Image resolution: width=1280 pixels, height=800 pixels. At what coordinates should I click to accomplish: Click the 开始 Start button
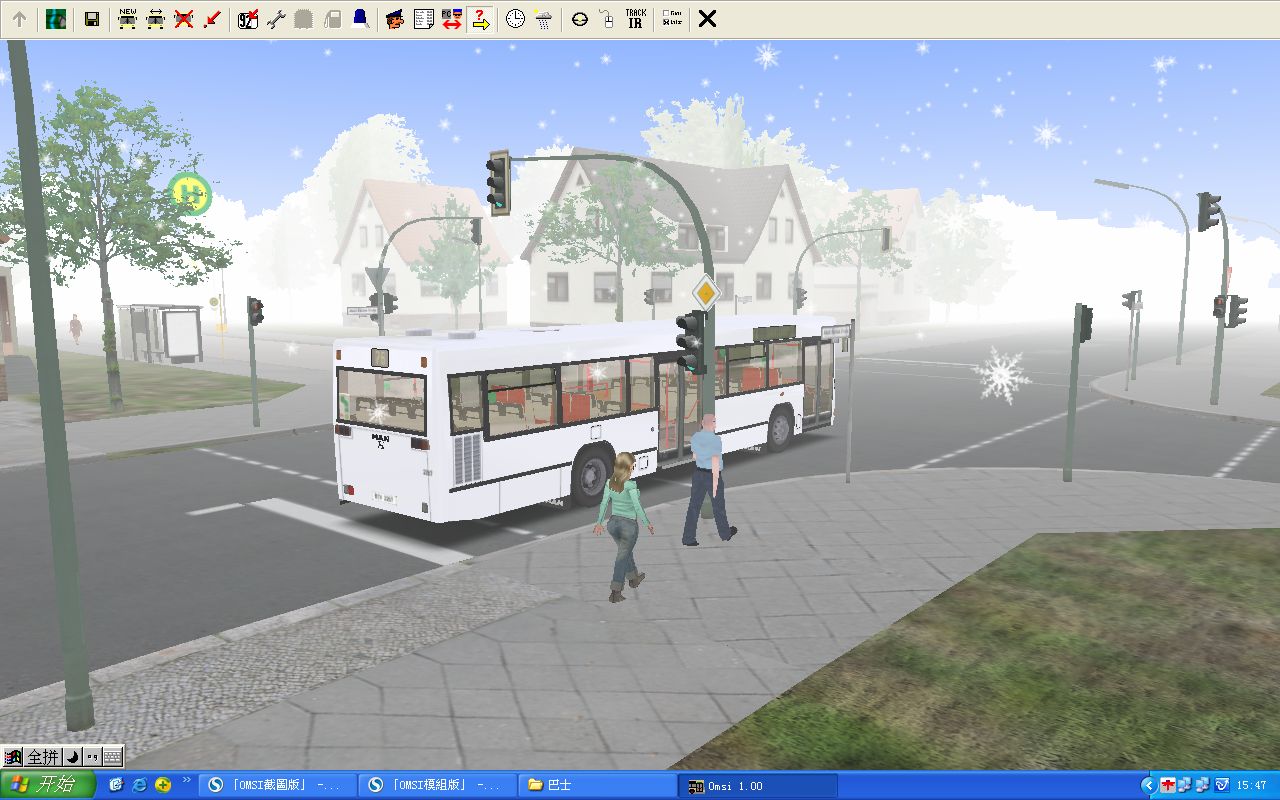(x=47, y=785)
